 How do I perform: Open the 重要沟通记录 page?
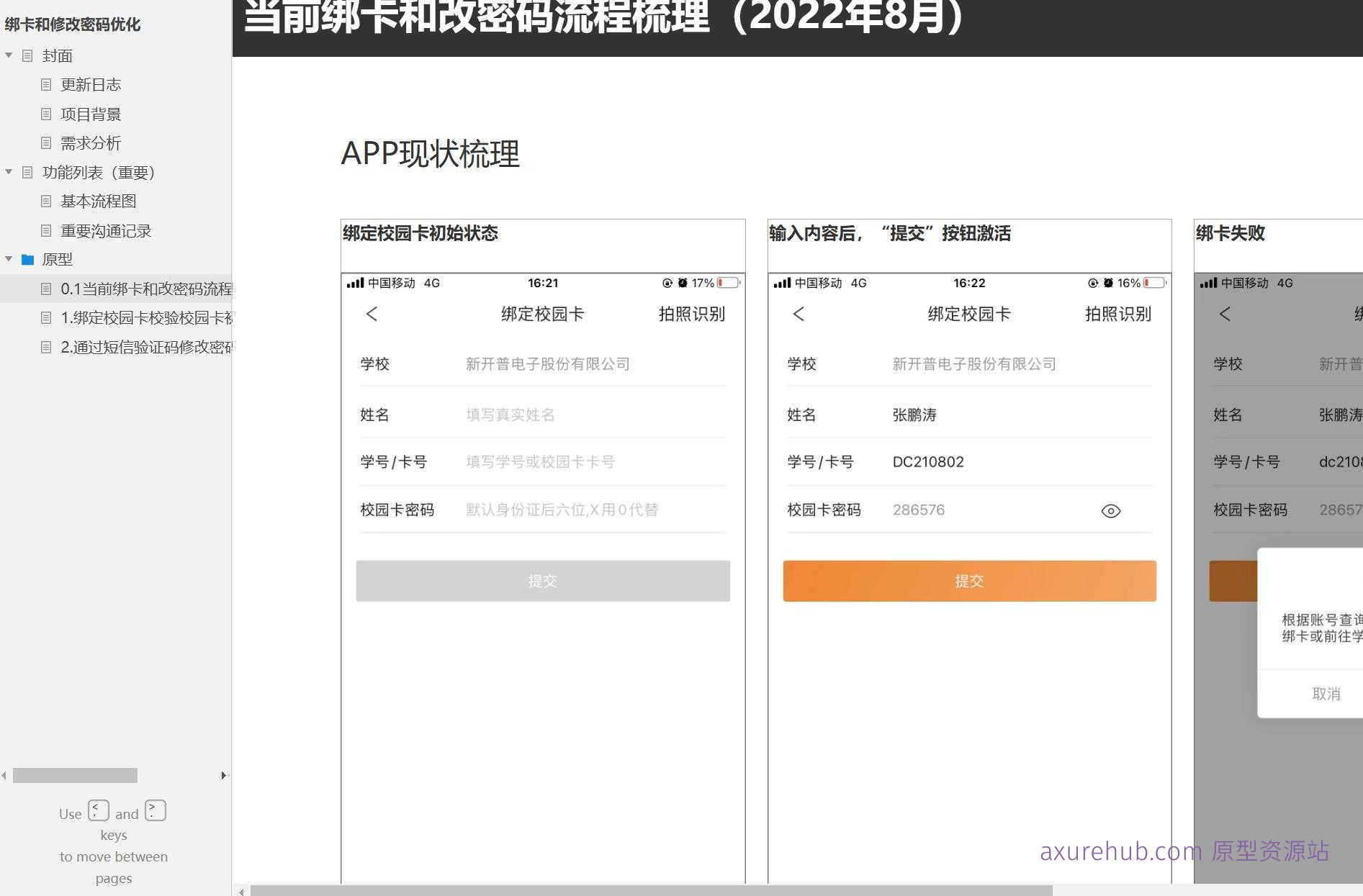pos(106,231)
